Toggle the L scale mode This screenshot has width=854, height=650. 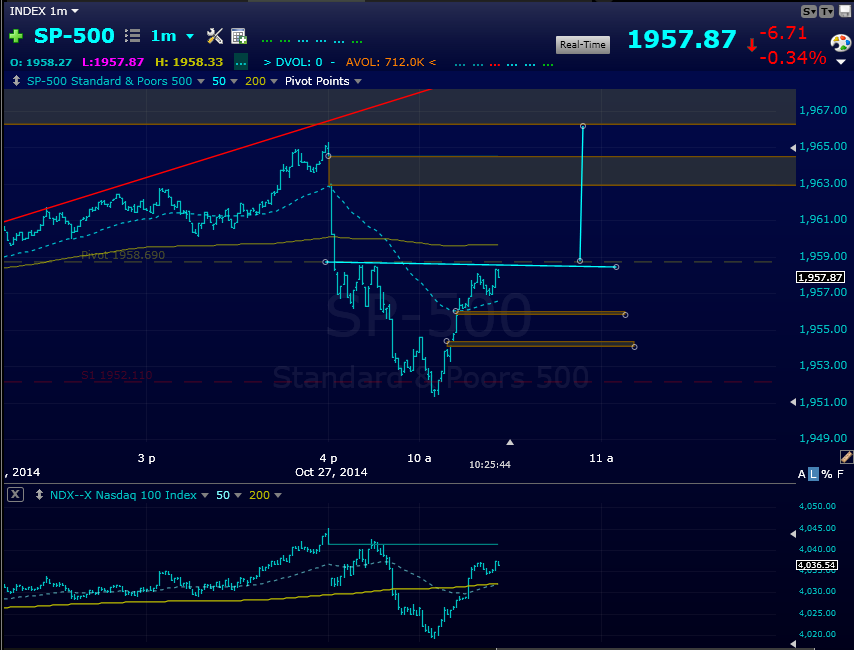click(x=813, y=474)
